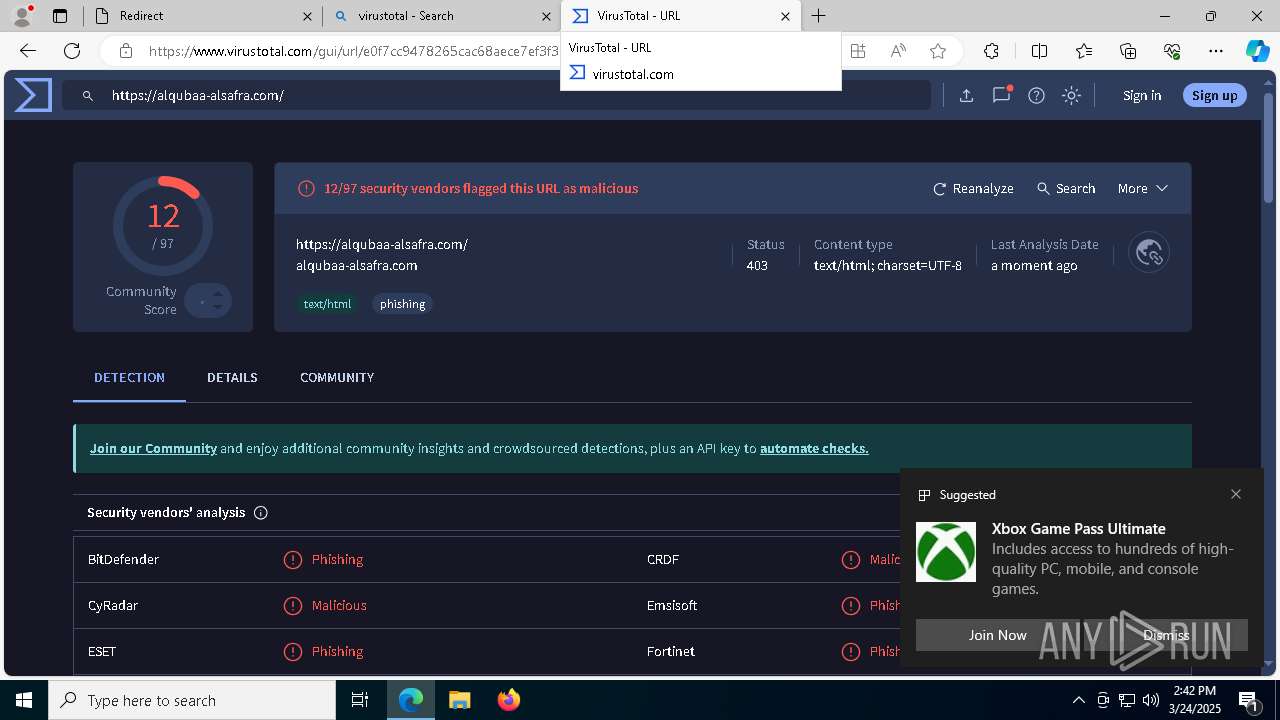Show hidden system tray icons
1280x720 pixels.
(x=1078, y=700)
